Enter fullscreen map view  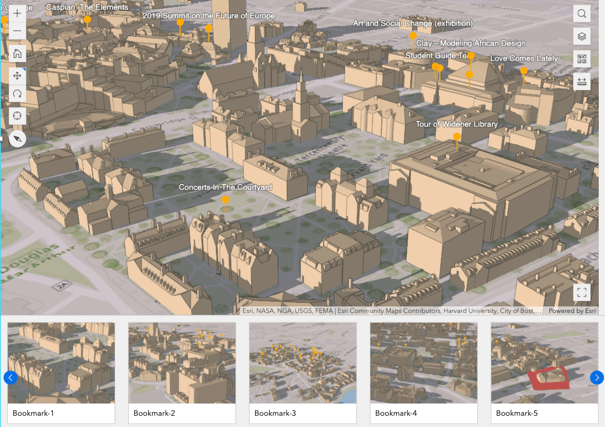(582, 292)
